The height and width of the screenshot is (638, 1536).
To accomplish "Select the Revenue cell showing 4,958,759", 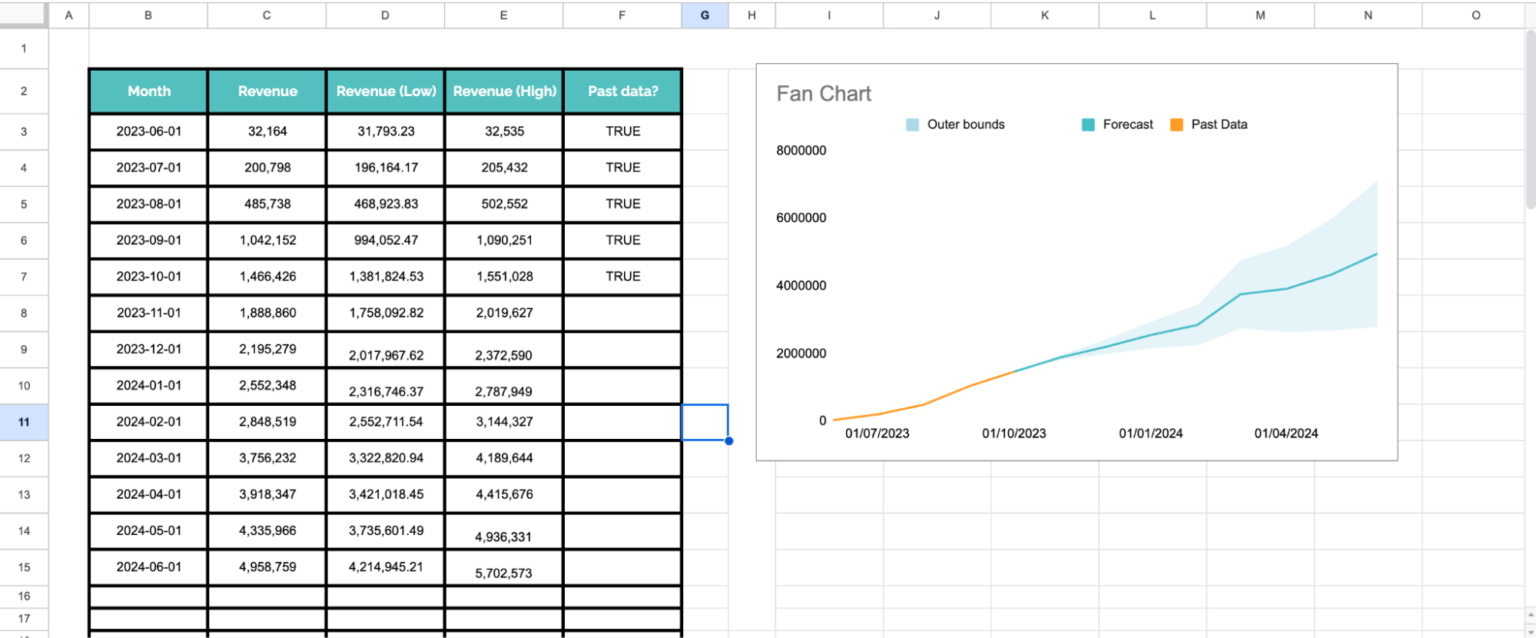I will [x=267, y=567].
